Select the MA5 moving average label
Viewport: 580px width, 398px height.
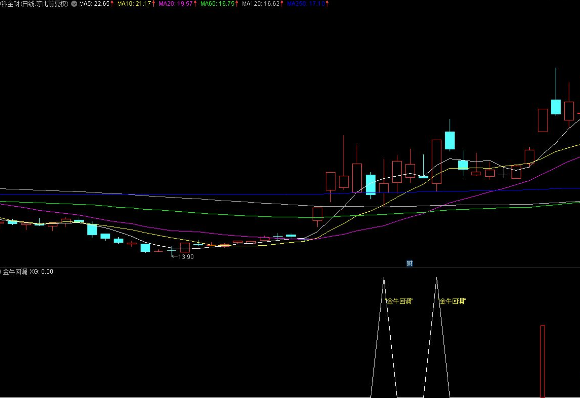coord(95,4)
